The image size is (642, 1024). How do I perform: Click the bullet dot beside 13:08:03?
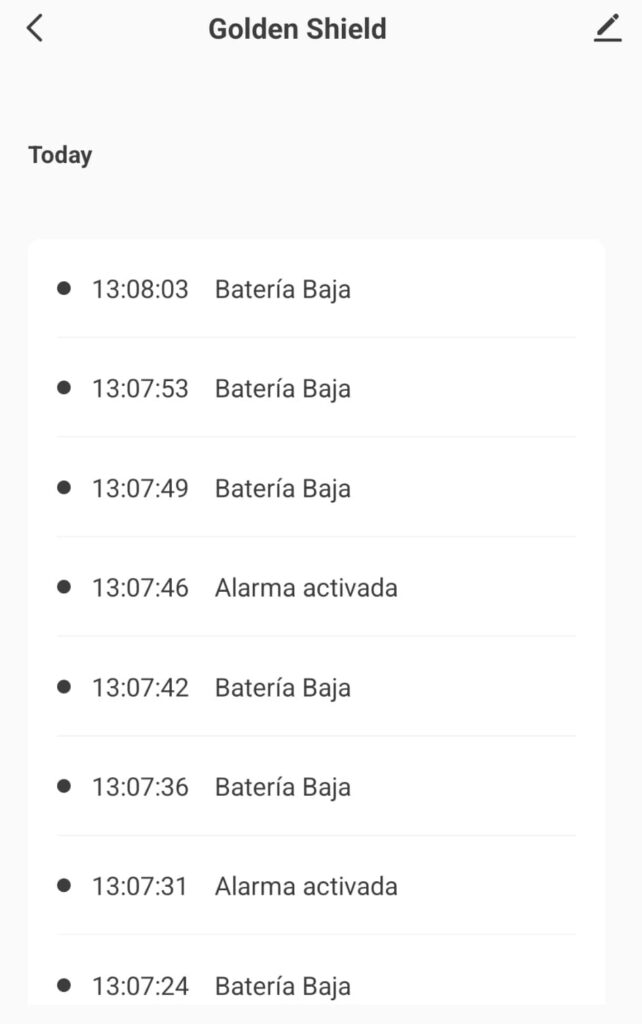click(65, 288)
